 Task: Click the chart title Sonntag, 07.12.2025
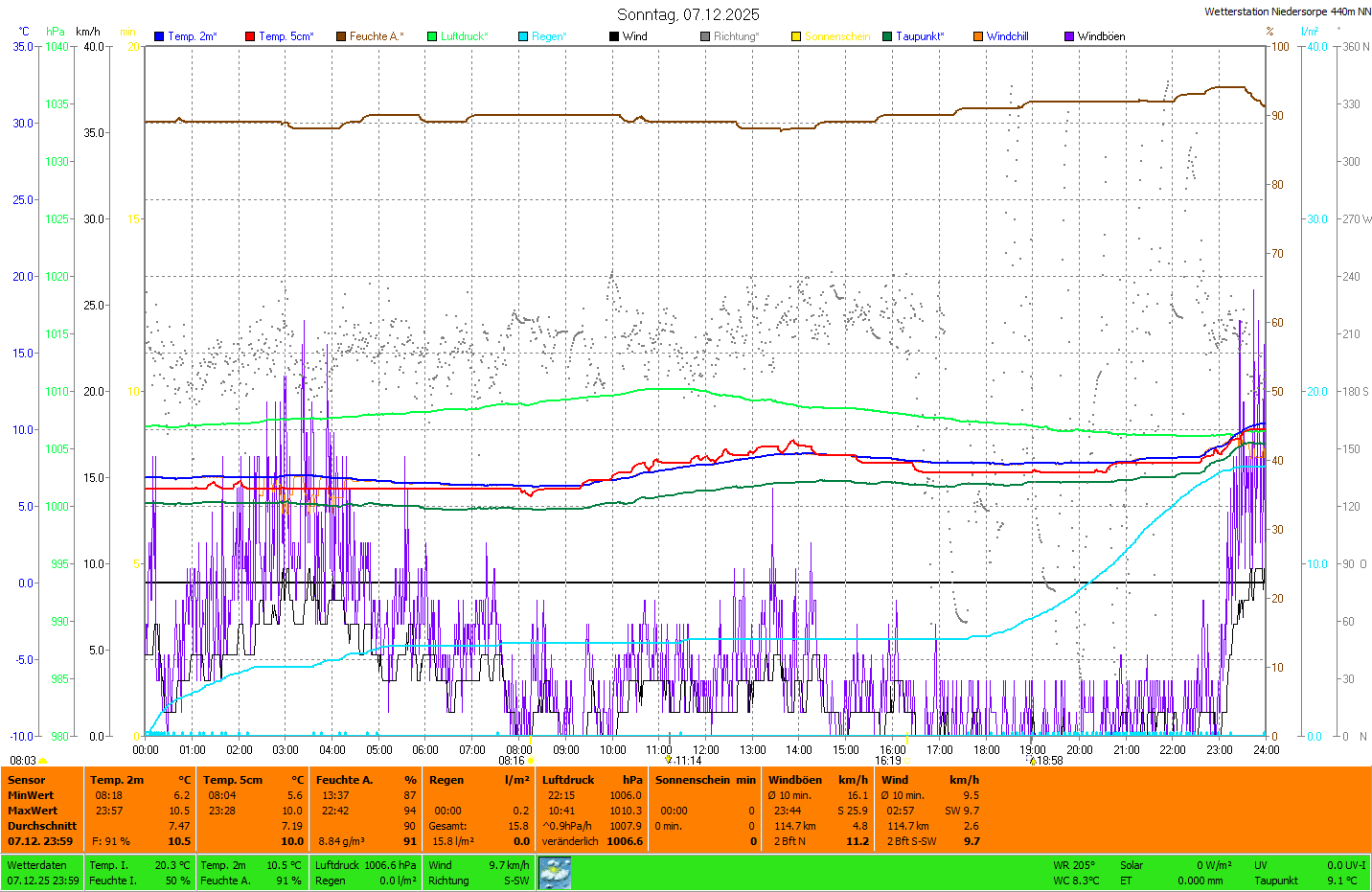[x=688, y=14]
